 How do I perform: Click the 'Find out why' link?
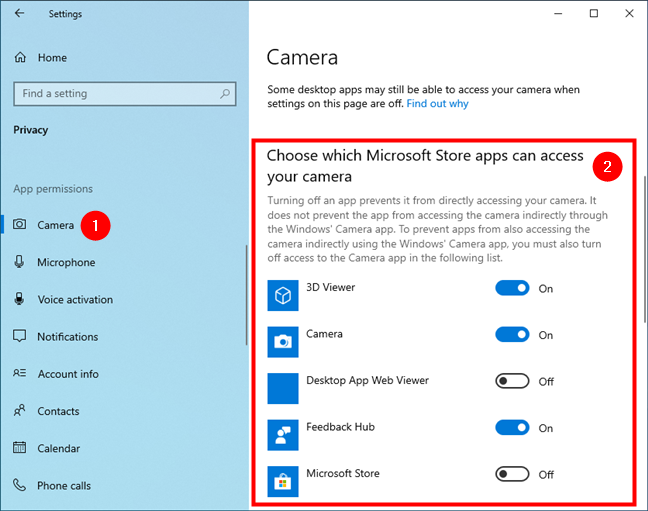point(437,103)
